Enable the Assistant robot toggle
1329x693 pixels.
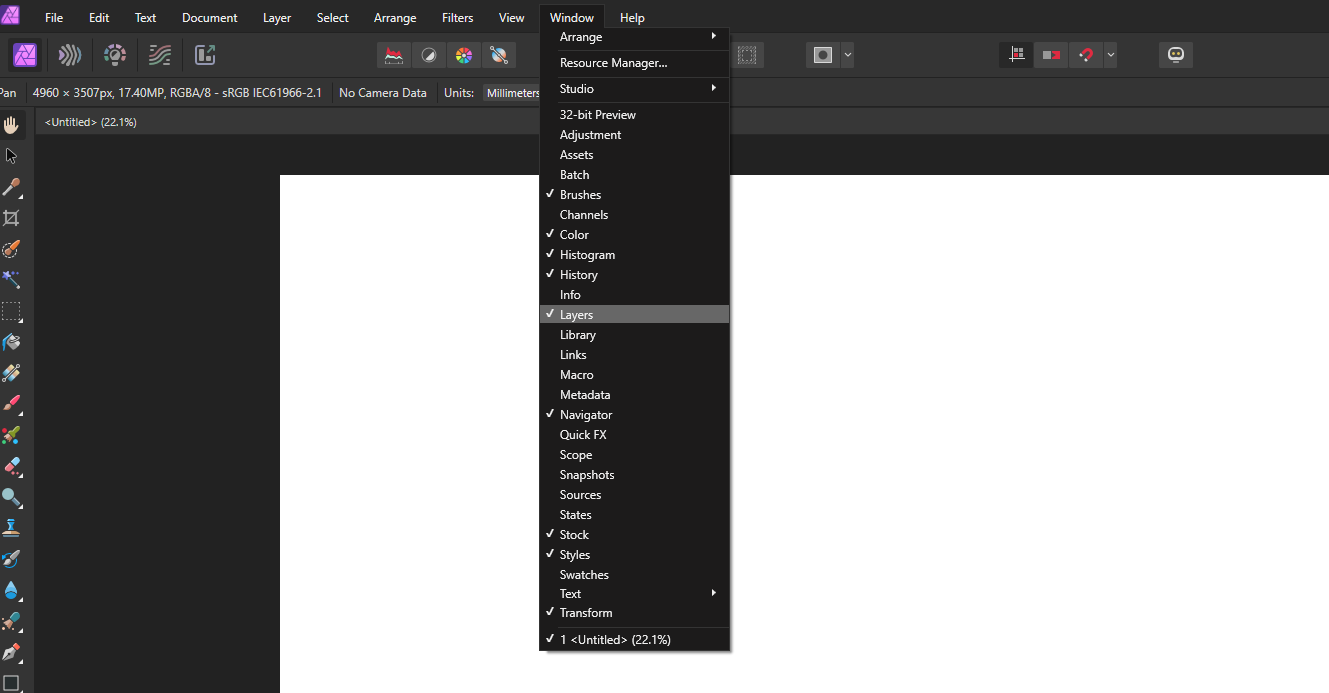point(1175,55)
